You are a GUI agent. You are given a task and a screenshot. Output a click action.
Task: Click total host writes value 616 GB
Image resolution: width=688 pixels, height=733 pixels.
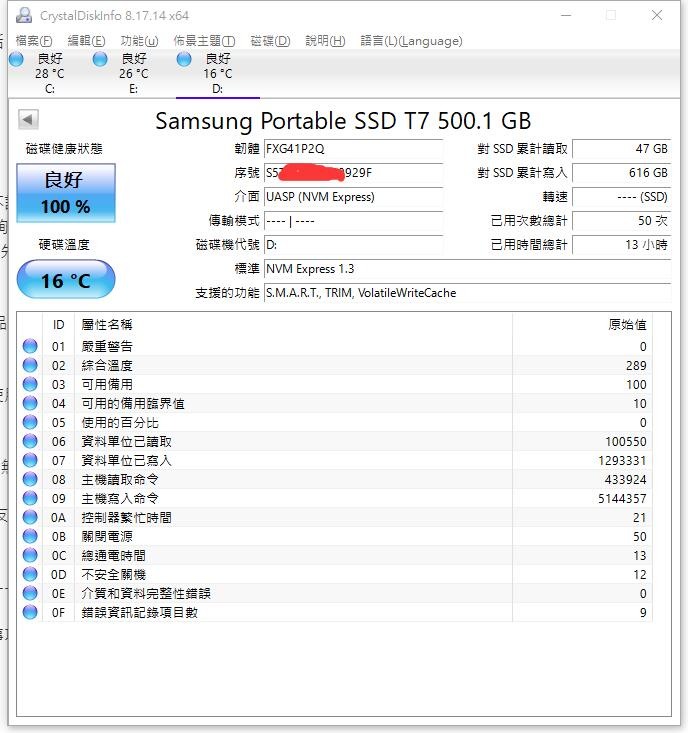click(x=622, y=173)
